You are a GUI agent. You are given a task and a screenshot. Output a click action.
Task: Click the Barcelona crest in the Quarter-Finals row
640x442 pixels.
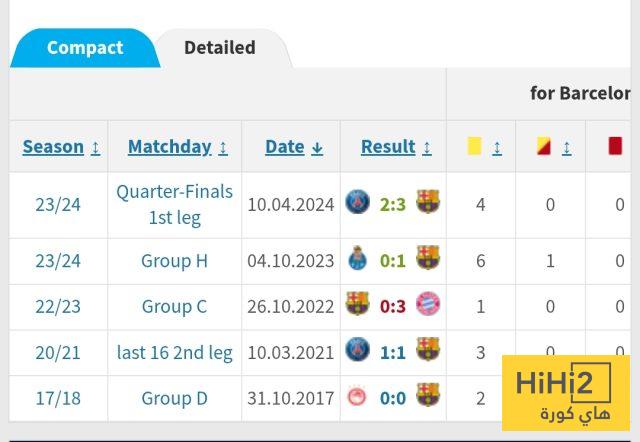pyautogui.click(x=428, y=203)
